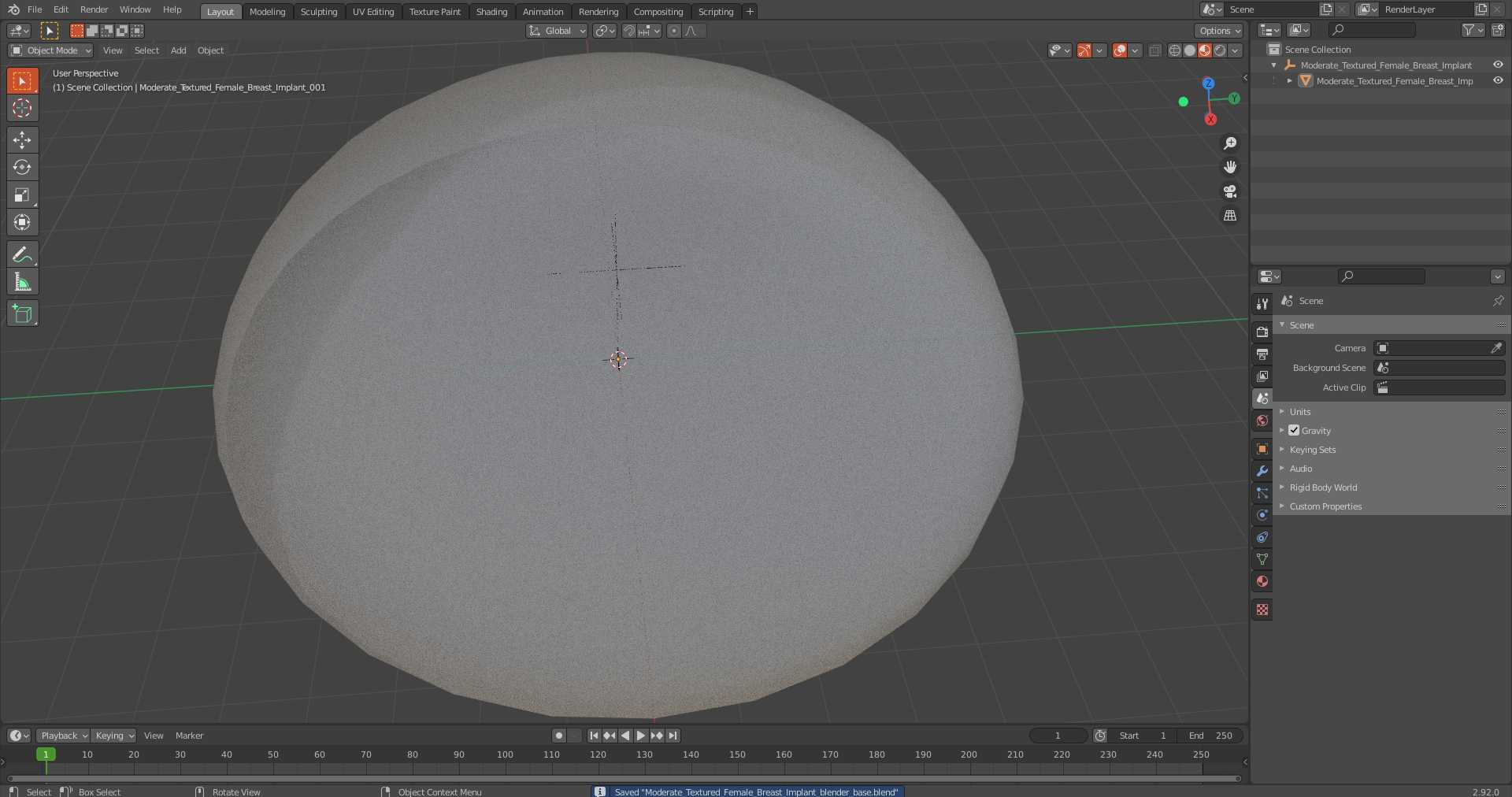Image resolution: width=1512 pixels, height=797 pixels.
Task: Click the blue Z axis gizmo handle
Action: (x=1208, y=83)
